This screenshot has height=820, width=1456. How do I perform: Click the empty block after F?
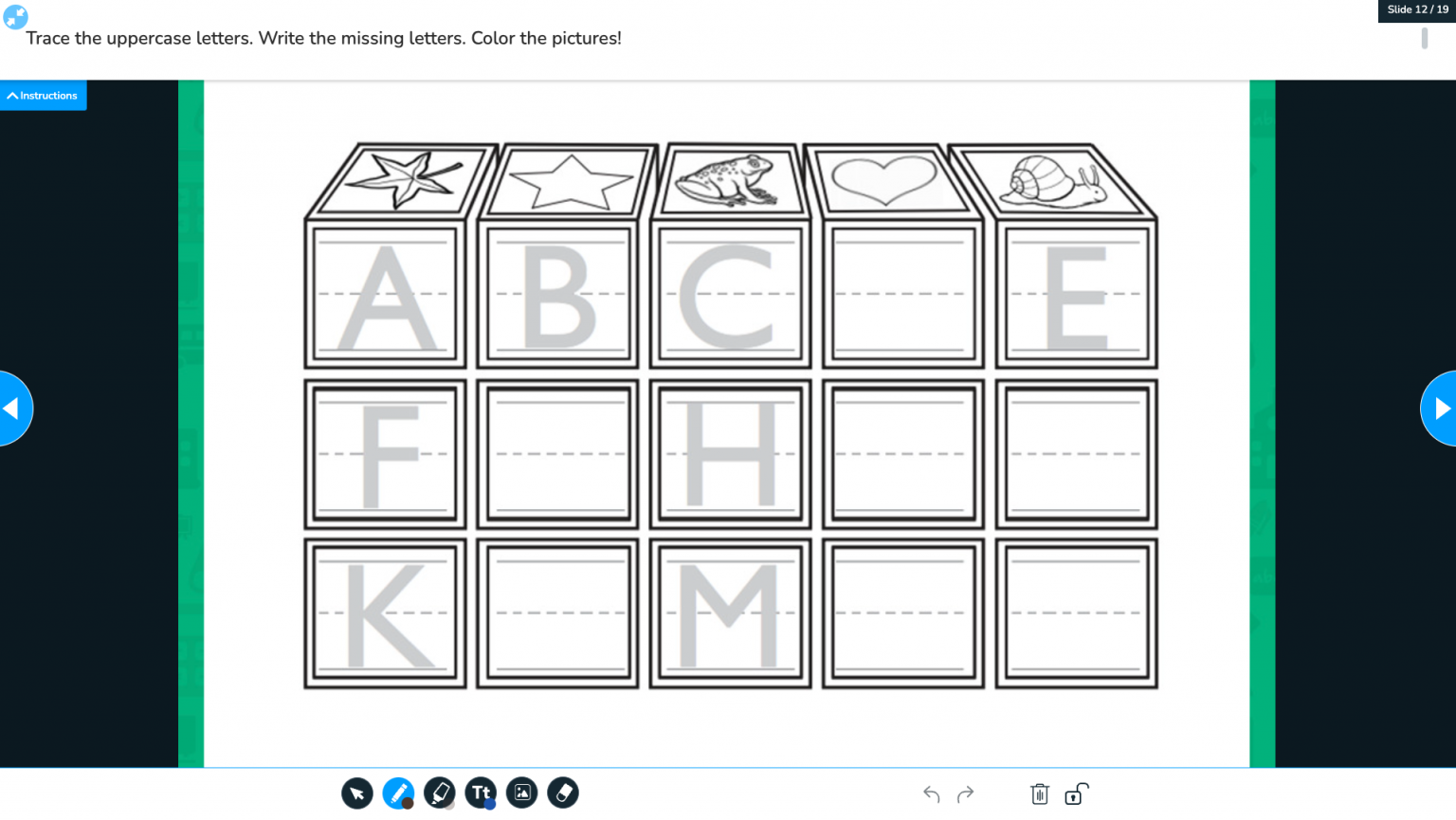[x=557, y=454]
